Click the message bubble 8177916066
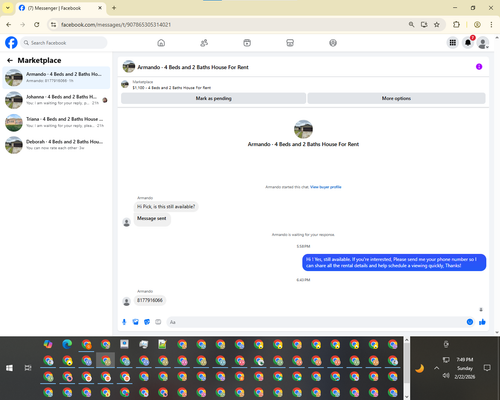This screenshot has width=500, height=400. [150, 300]
